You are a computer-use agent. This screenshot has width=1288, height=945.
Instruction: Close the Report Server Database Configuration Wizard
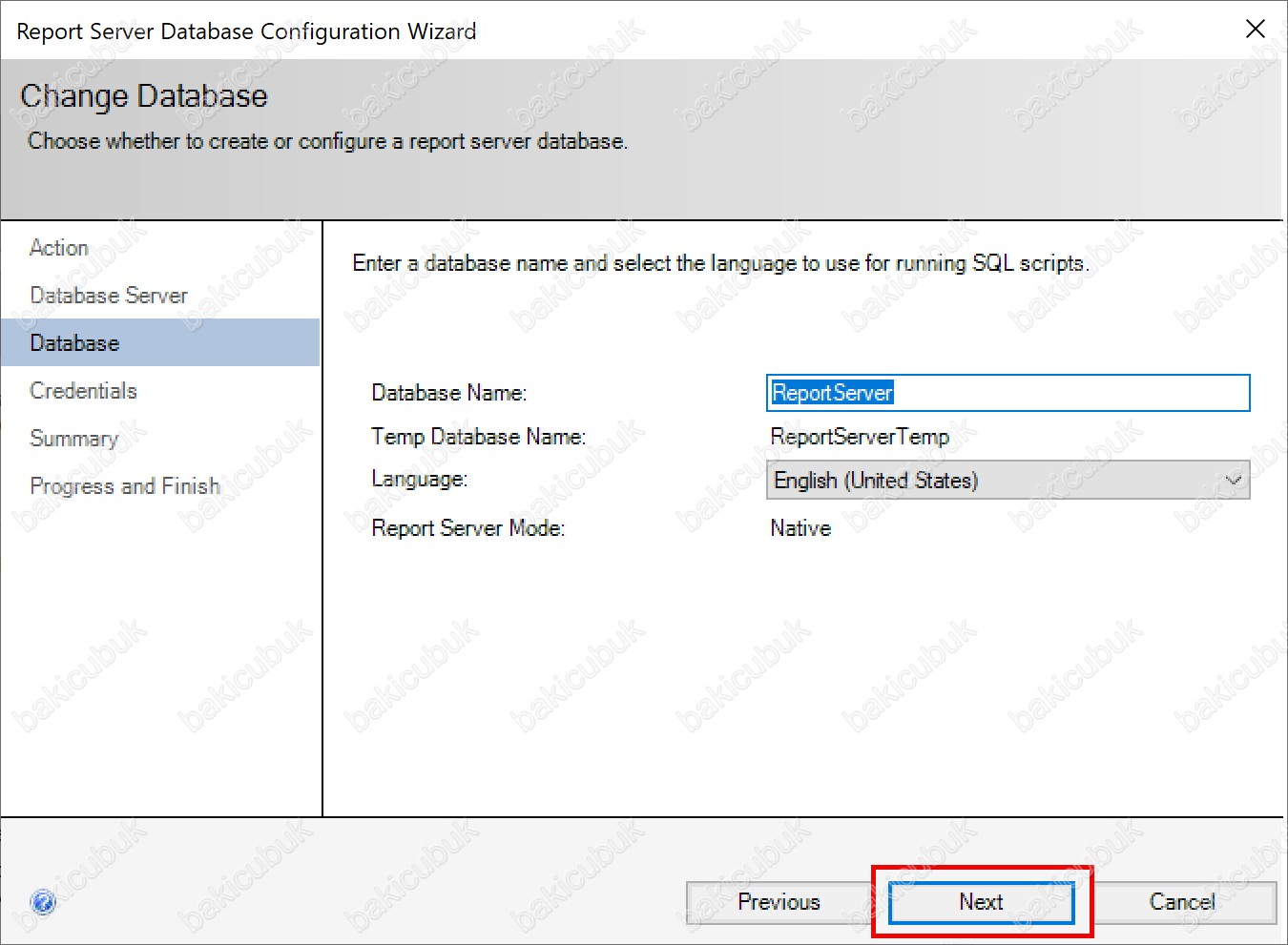(1256, 30)
